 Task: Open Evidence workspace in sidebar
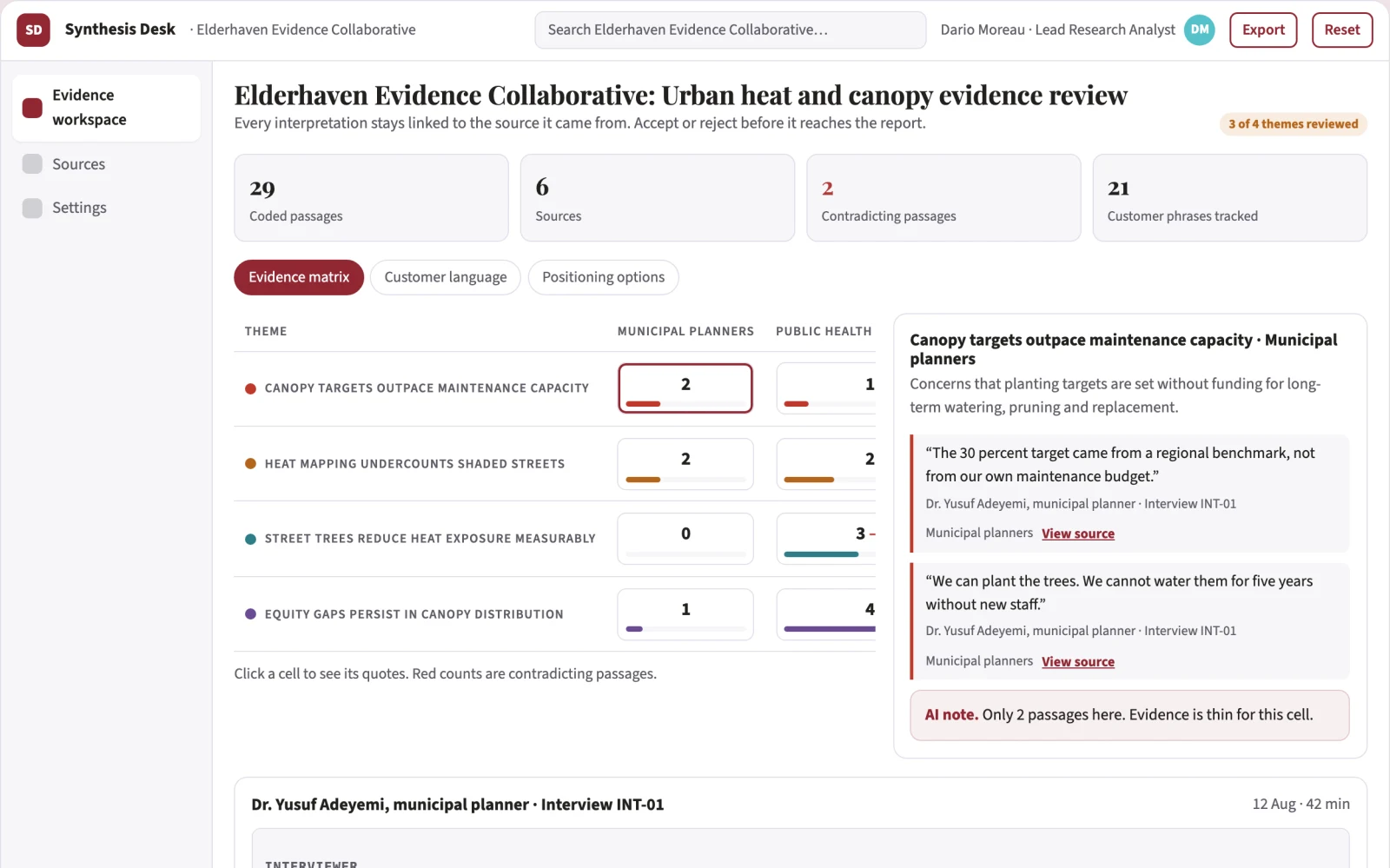point(106,108)
